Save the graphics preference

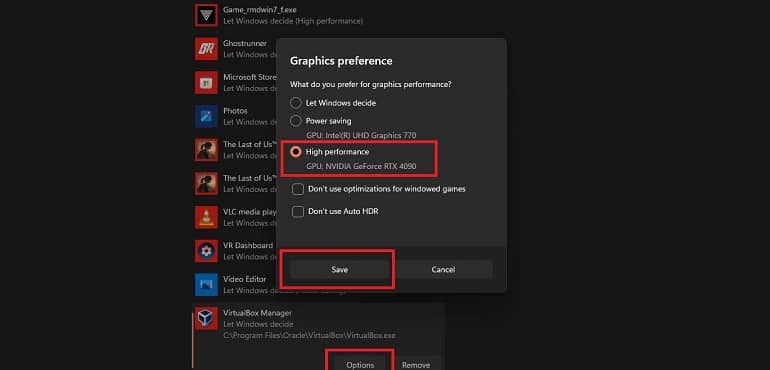[339, 269]
